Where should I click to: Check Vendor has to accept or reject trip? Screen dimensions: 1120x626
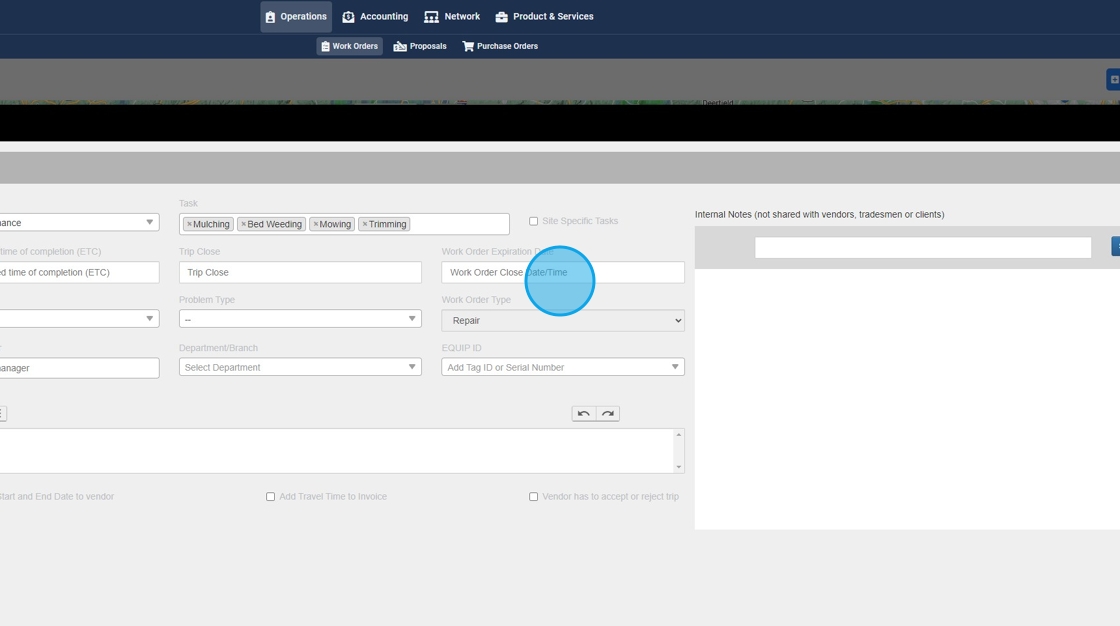[x=534, y=497]
